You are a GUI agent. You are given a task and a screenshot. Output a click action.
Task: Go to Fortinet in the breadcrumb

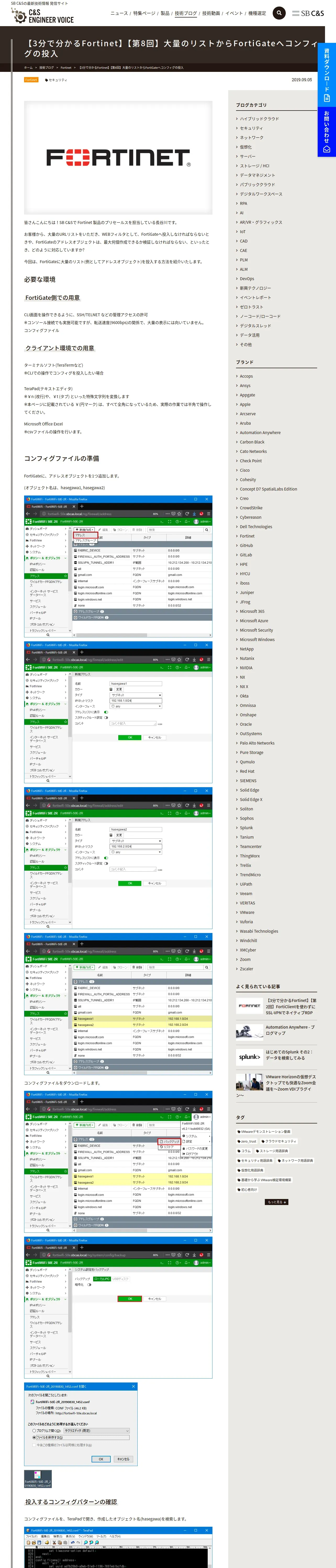(x=66, y=68)
